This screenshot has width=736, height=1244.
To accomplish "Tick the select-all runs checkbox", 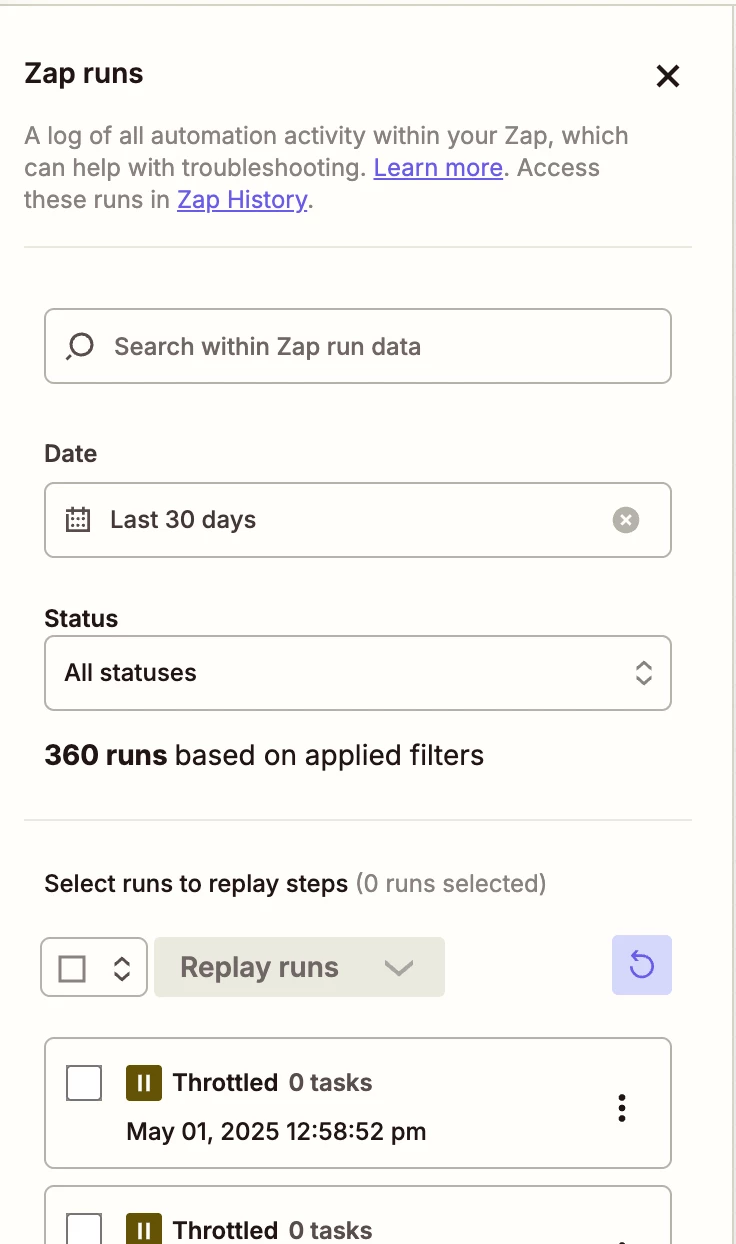I will point(72,968).
